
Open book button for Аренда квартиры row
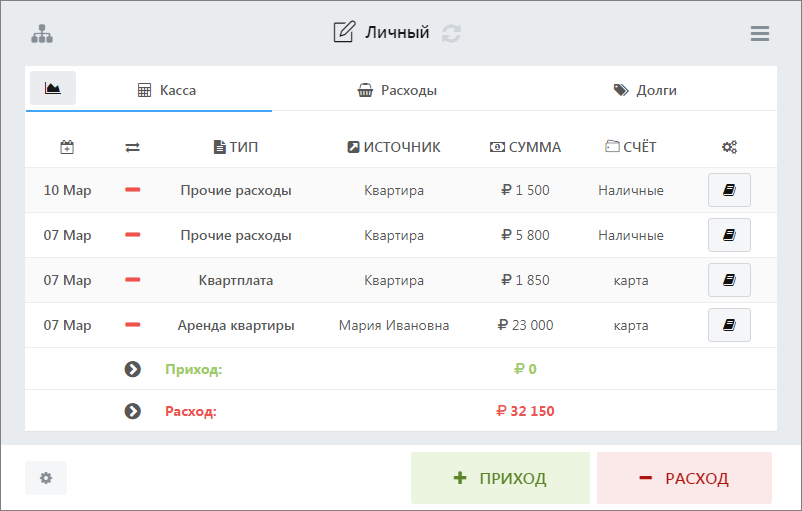tap(729, 325)
